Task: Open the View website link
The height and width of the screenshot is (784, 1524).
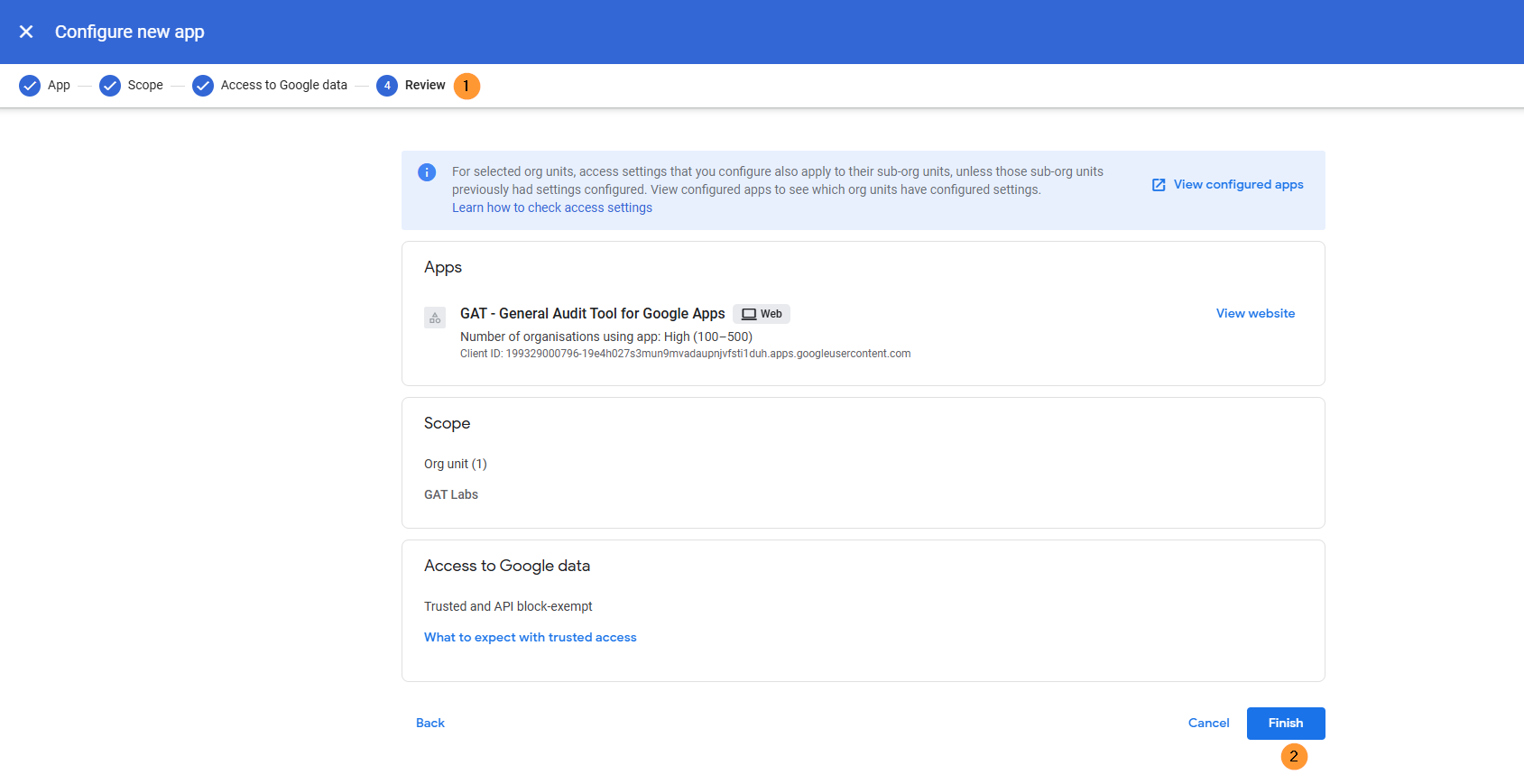Action: pos(1255,314)
